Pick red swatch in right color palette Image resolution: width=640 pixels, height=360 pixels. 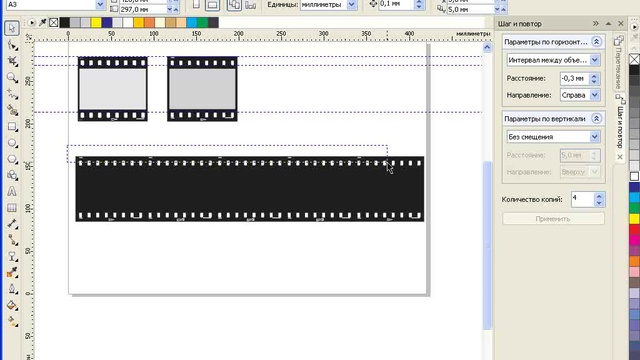pyautogui.click(x=634, y=229)
